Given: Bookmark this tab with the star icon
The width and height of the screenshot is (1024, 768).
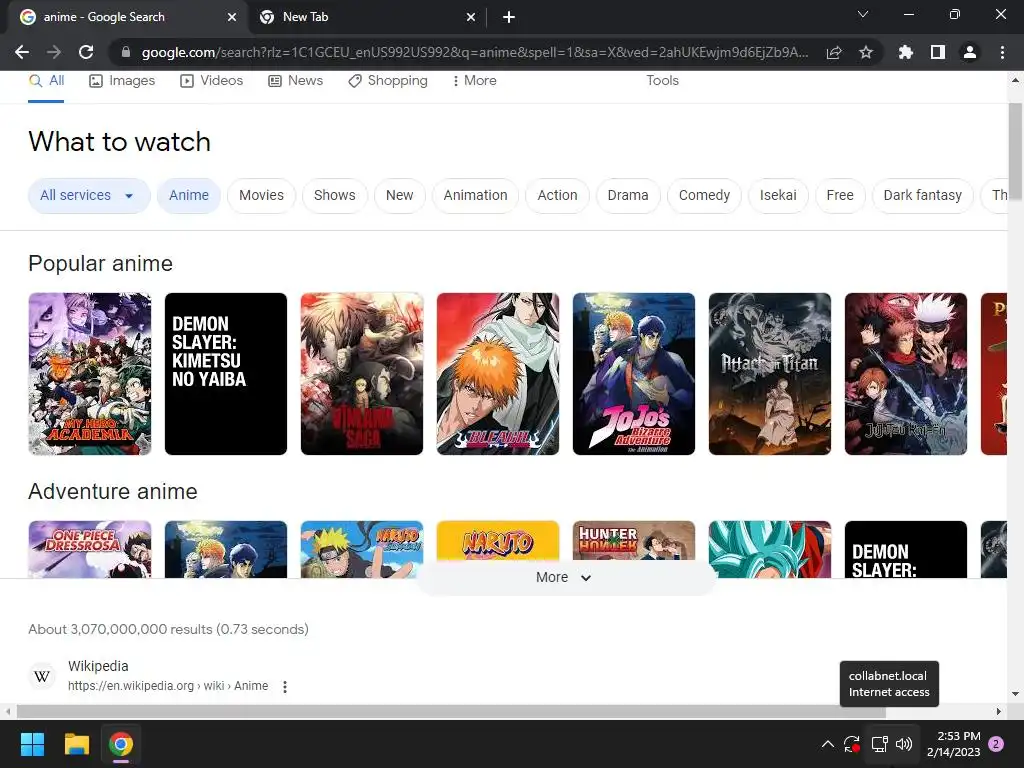Looking at the screenshot, I should coord(866,52).
